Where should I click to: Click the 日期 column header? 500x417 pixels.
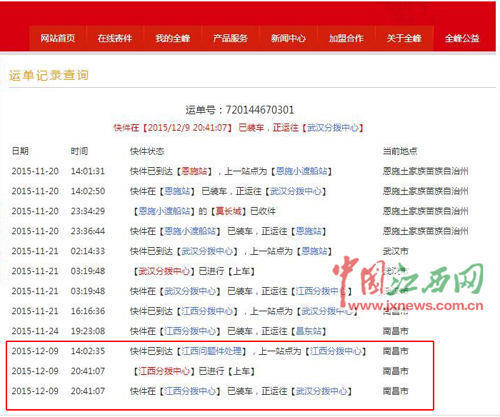click(x=20, y=151)
